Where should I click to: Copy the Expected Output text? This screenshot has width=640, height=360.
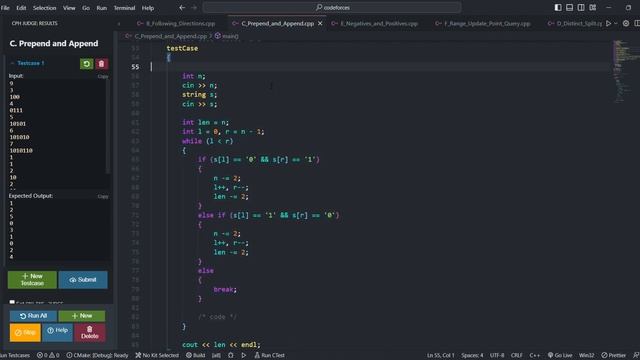(x=103, y=196)
